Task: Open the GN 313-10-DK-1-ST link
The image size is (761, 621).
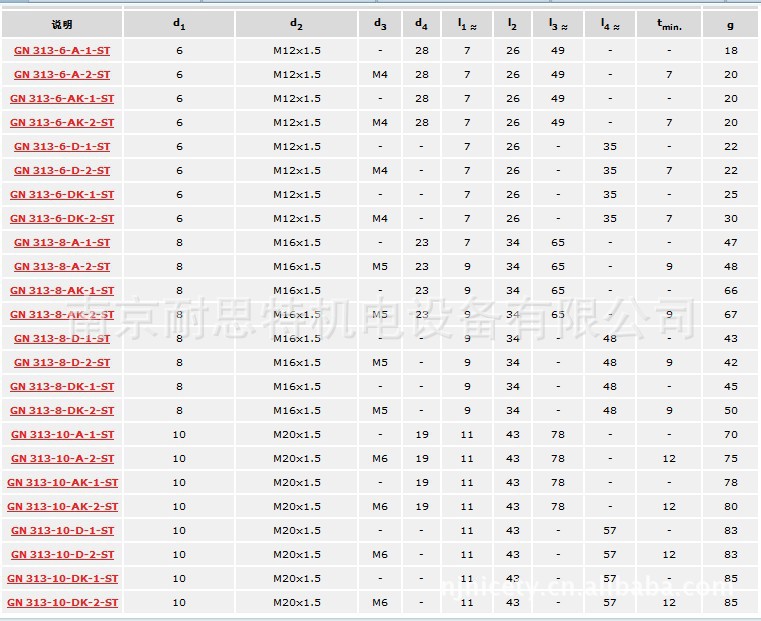Action: point(62,579)
